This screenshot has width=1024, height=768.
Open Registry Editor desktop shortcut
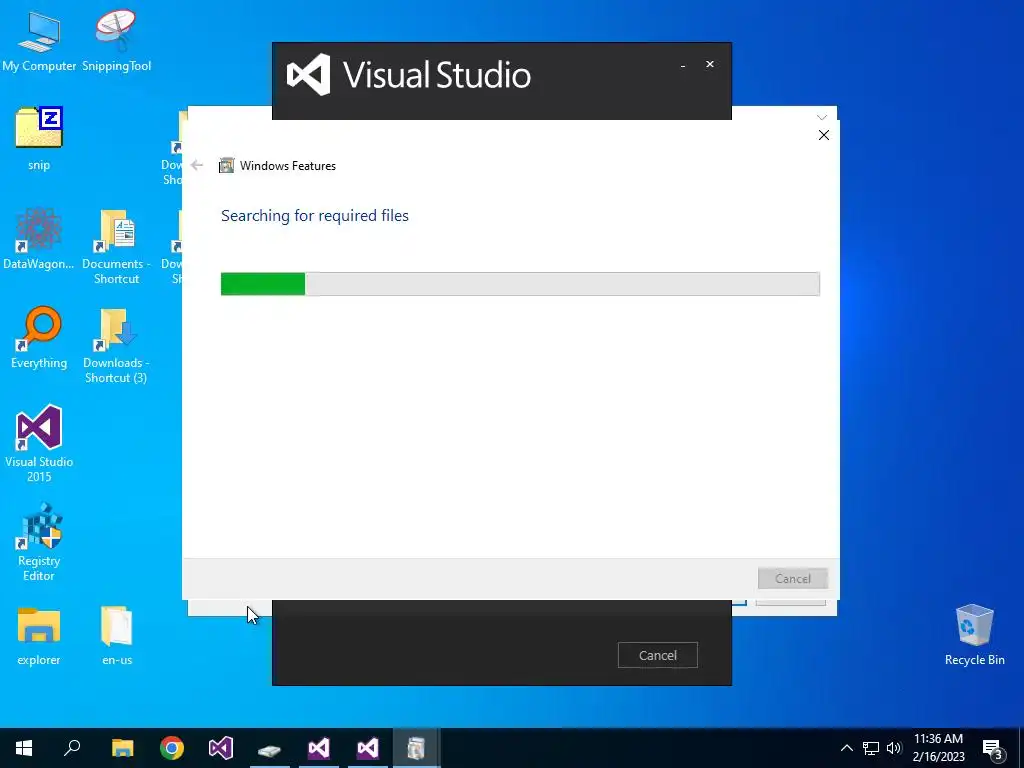pos(39,541)
